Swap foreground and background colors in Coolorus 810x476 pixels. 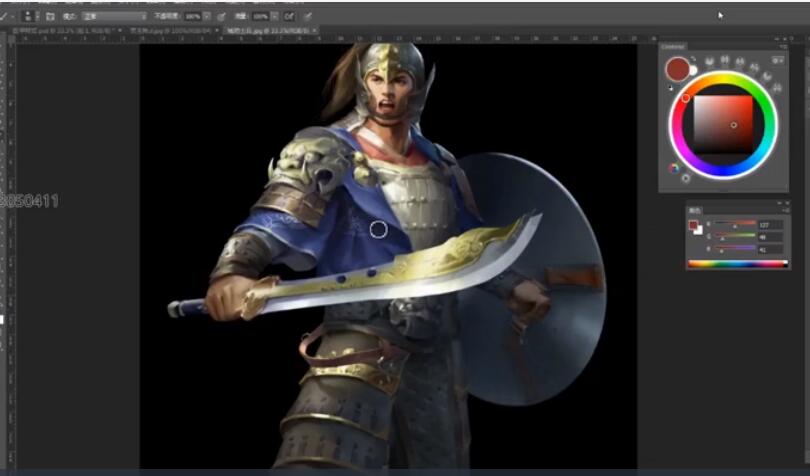point(692,59)
